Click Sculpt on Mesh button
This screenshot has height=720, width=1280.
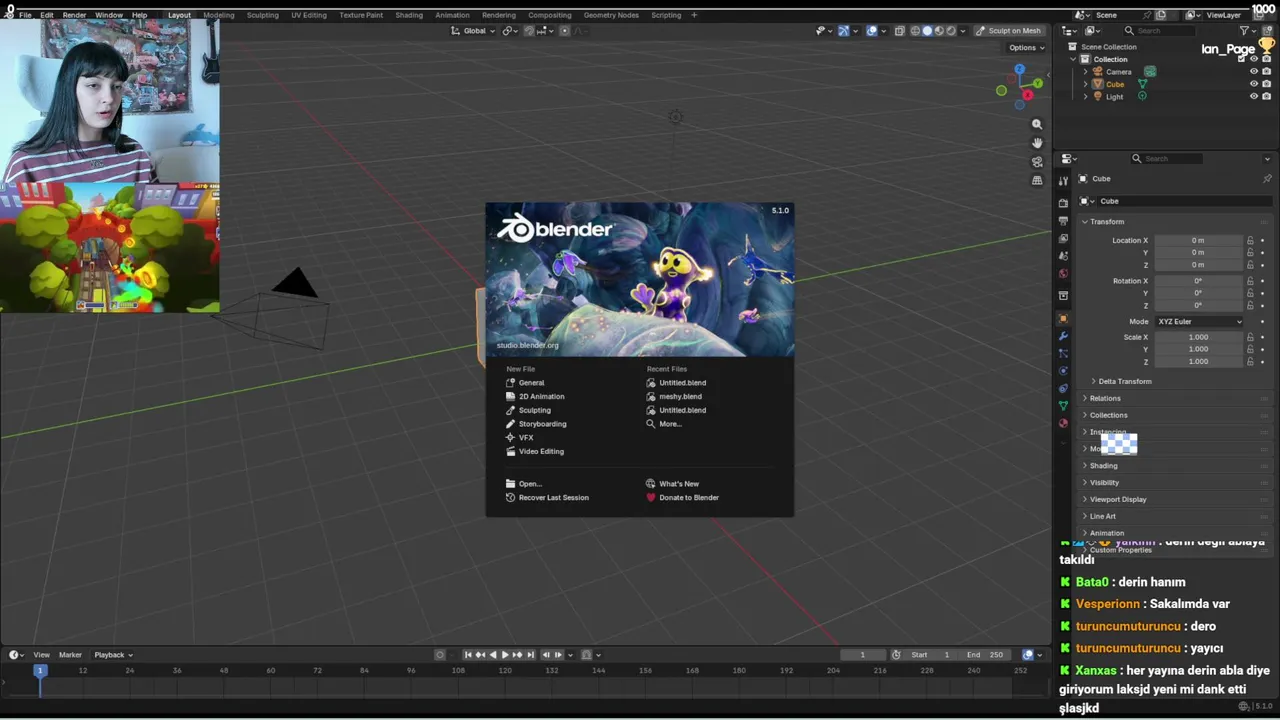point(1008,31)
